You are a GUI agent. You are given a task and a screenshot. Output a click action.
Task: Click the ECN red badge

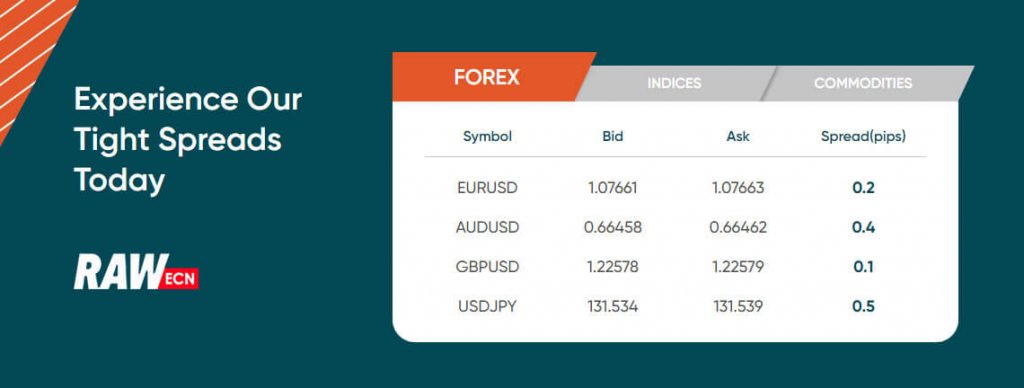point(179,278)
